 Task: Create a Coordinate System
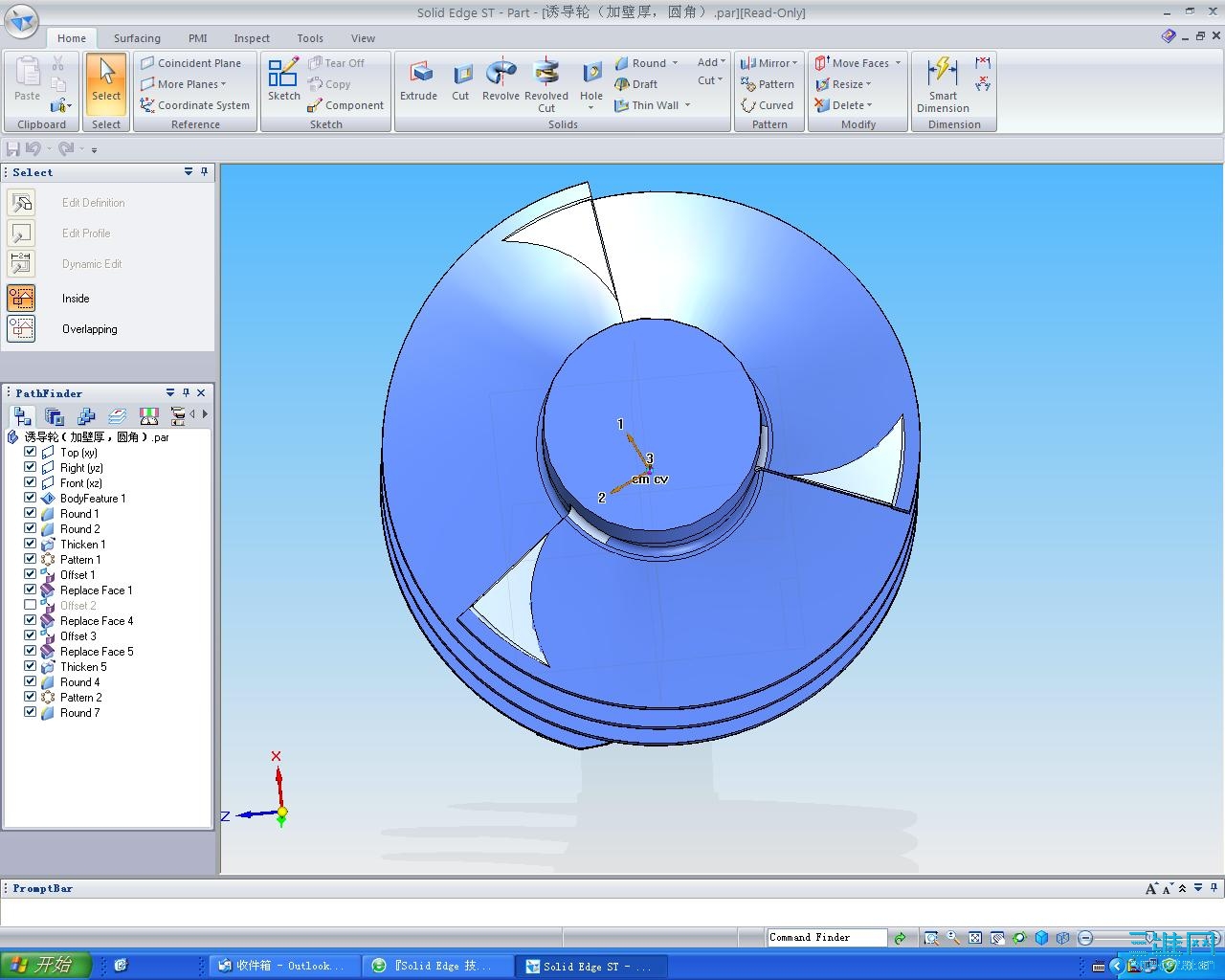[194, 105]
